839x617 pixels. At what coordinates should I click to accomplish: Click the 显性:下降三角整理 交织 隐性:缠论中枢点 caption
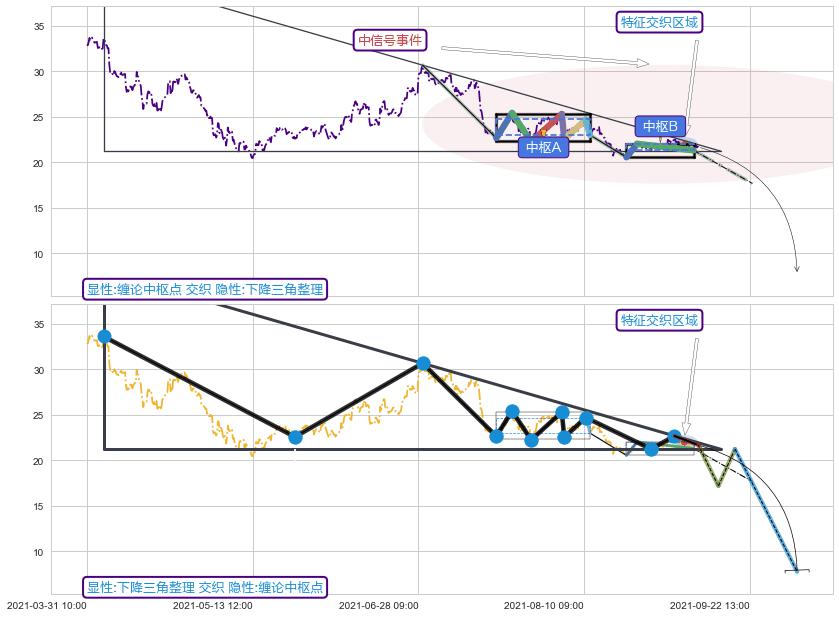tap(205, 587)
